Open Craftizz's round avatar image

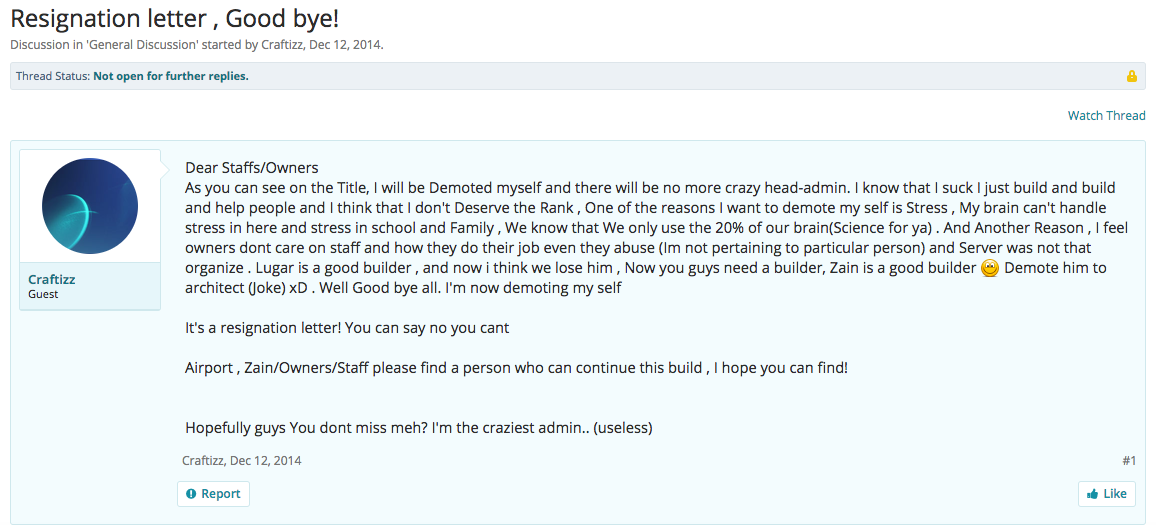point(90,206)
